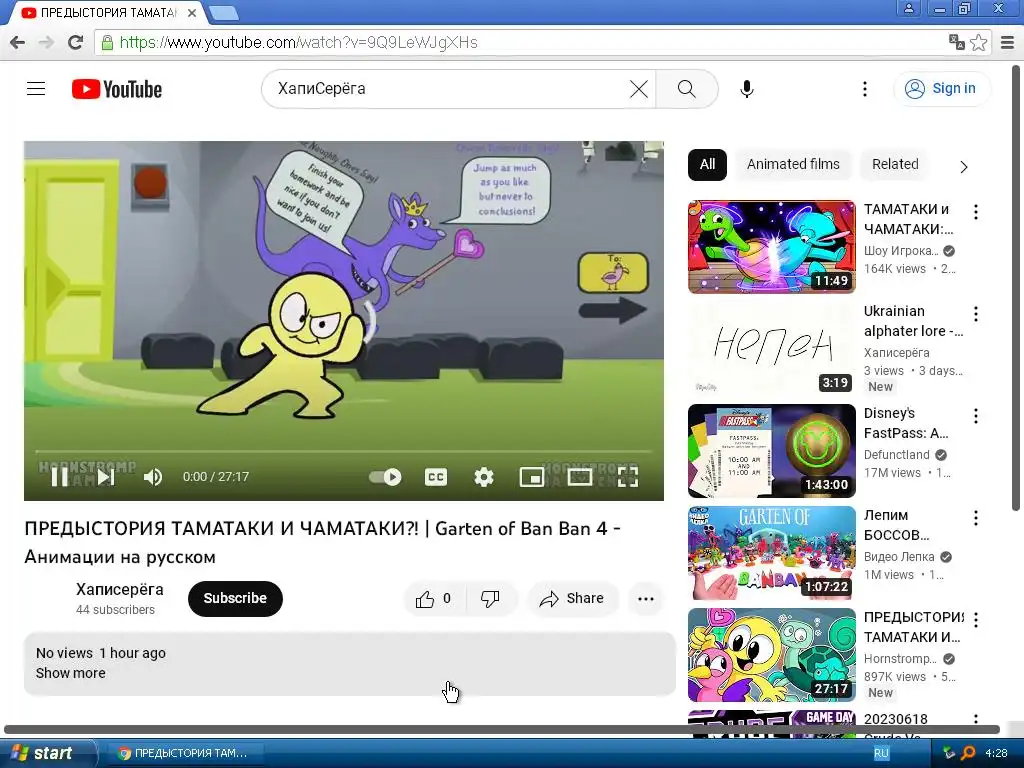Reload the page
This screenshot has width=1024, height=768.
[x=75, y=42]
